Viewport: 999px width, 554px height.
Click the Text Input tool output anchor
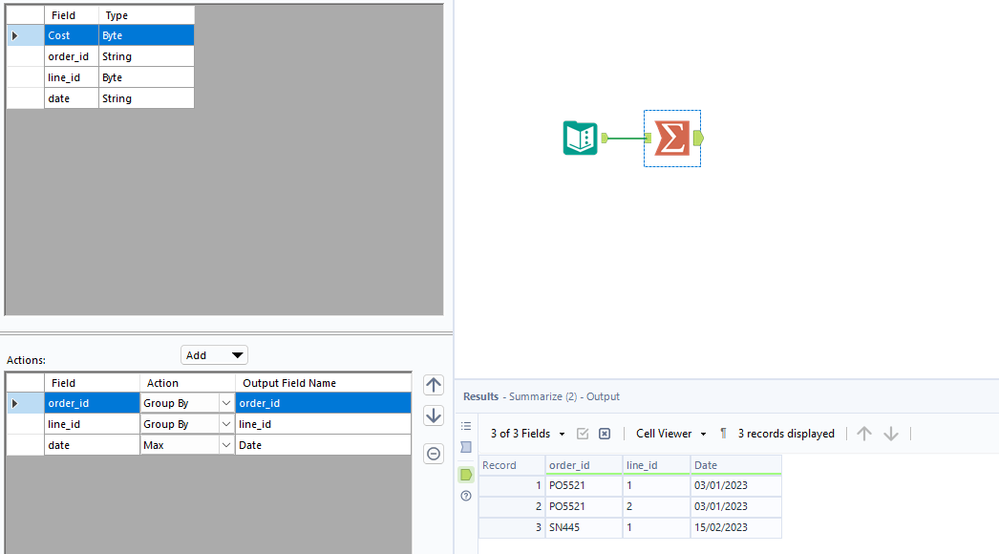(604, 138)
